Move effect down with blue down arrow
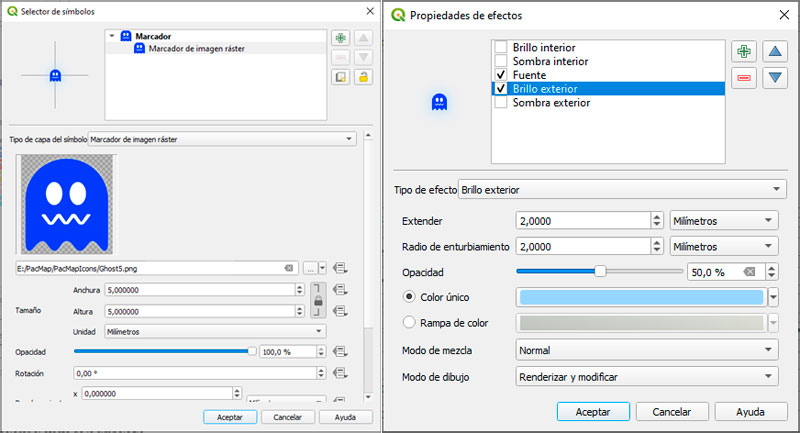This screenshot has height=433, width=800. [775, 78]
